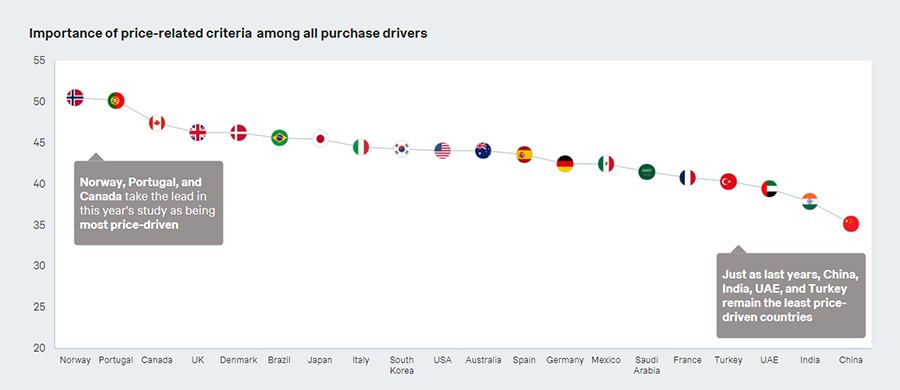Click the France flag data point

pyautogui.click(x=688, y=177)
